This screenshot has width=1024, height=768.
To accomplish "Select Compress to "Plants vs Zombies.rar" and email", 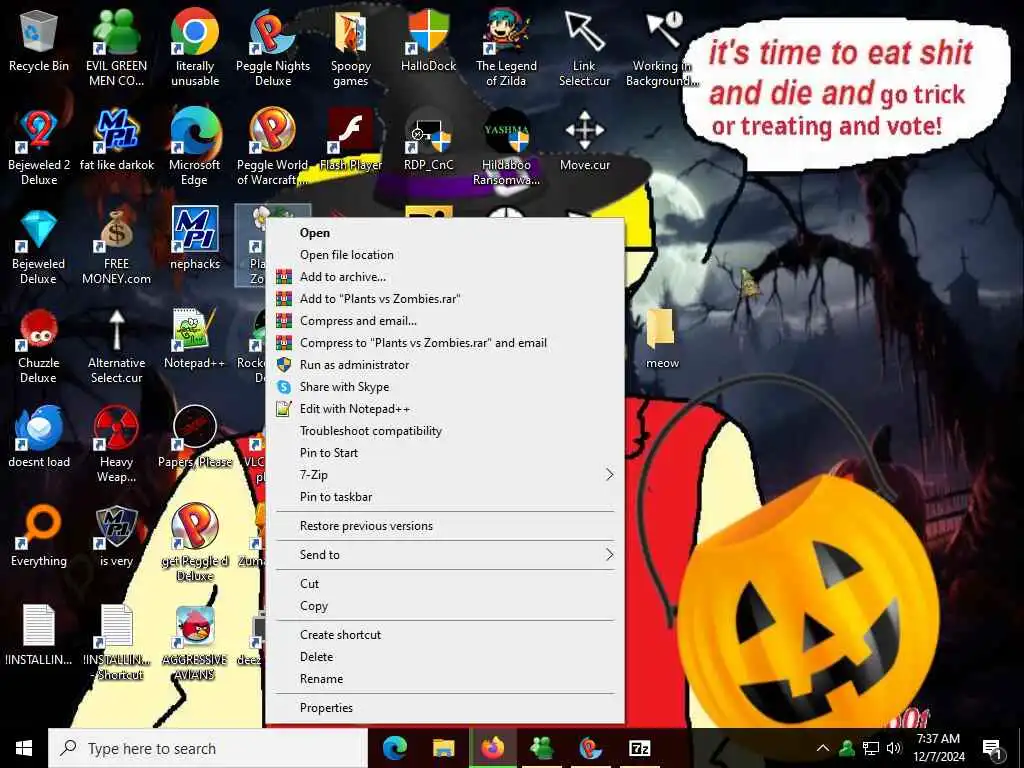I will pos(445,343).
